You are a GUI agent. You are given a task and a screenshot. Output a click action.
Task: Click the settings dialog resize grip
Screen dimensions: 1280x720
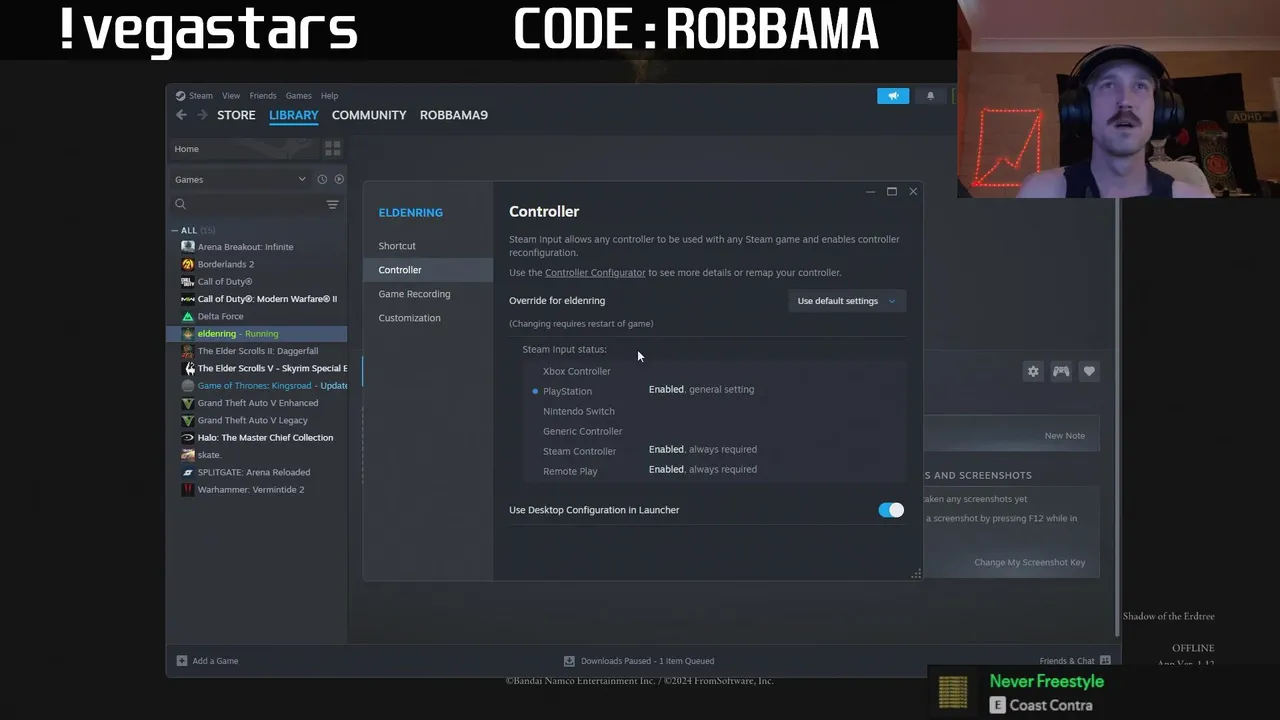click(x=915, y=574)
